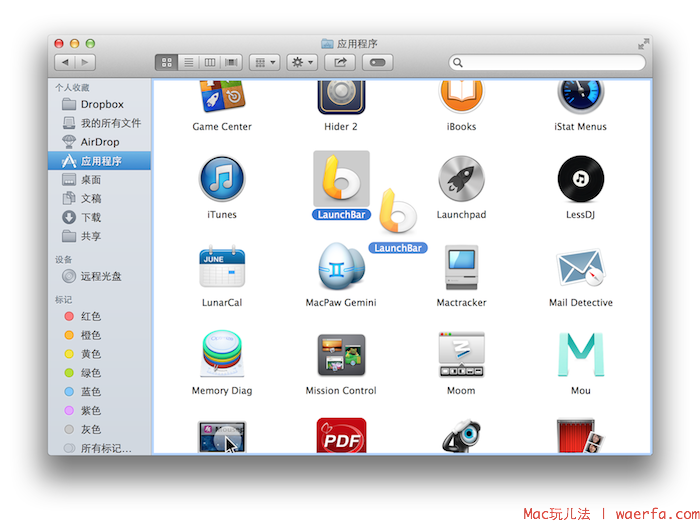700x524 pixels.
Task: Open AirDrop in the sidebar
Action: click(x=100, y=142)
